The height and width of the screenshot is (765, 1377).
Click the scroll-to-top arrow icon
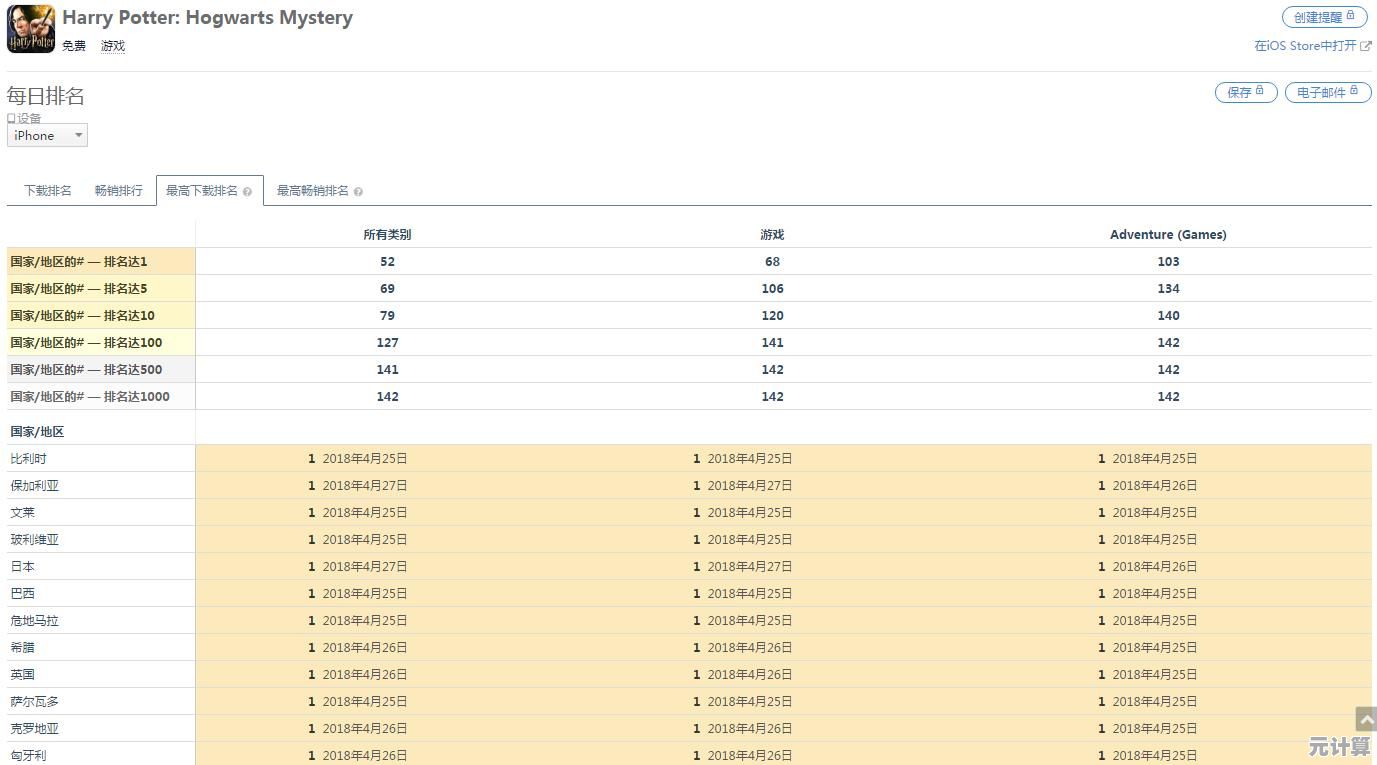pos(1365,719)
